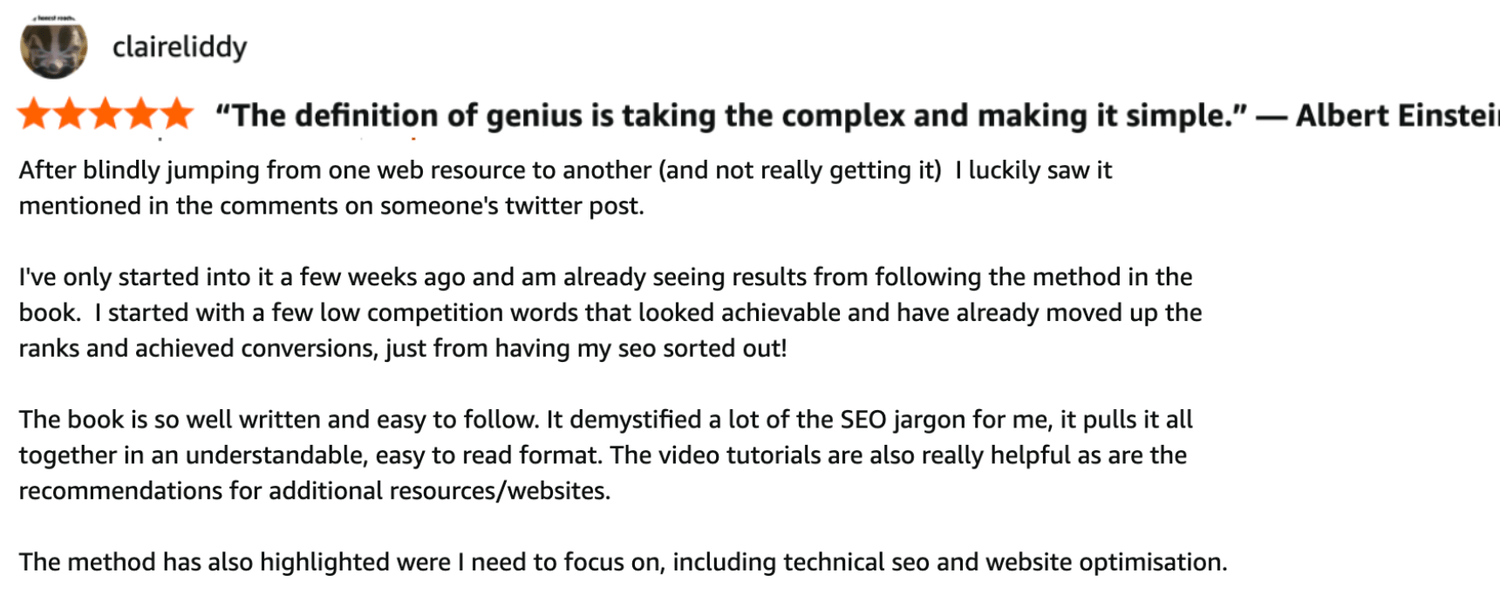Open the claireliddy username link
Viewport: 1500px width, 609px height.
180,47
